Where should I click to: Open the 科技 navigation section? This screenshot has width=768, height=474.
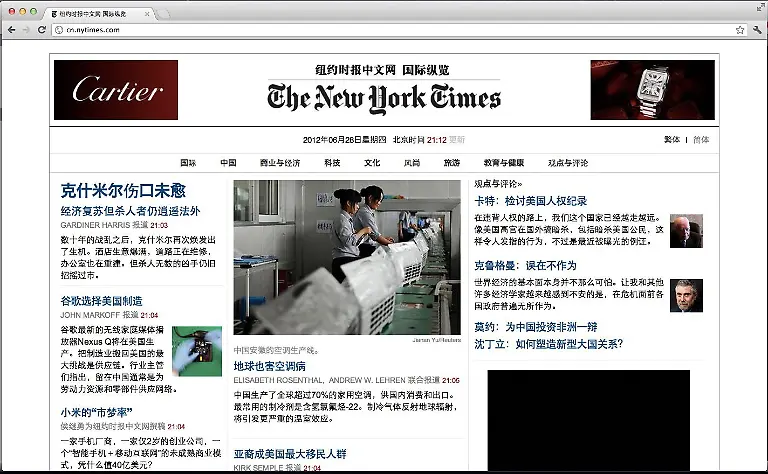pos(332,163)
